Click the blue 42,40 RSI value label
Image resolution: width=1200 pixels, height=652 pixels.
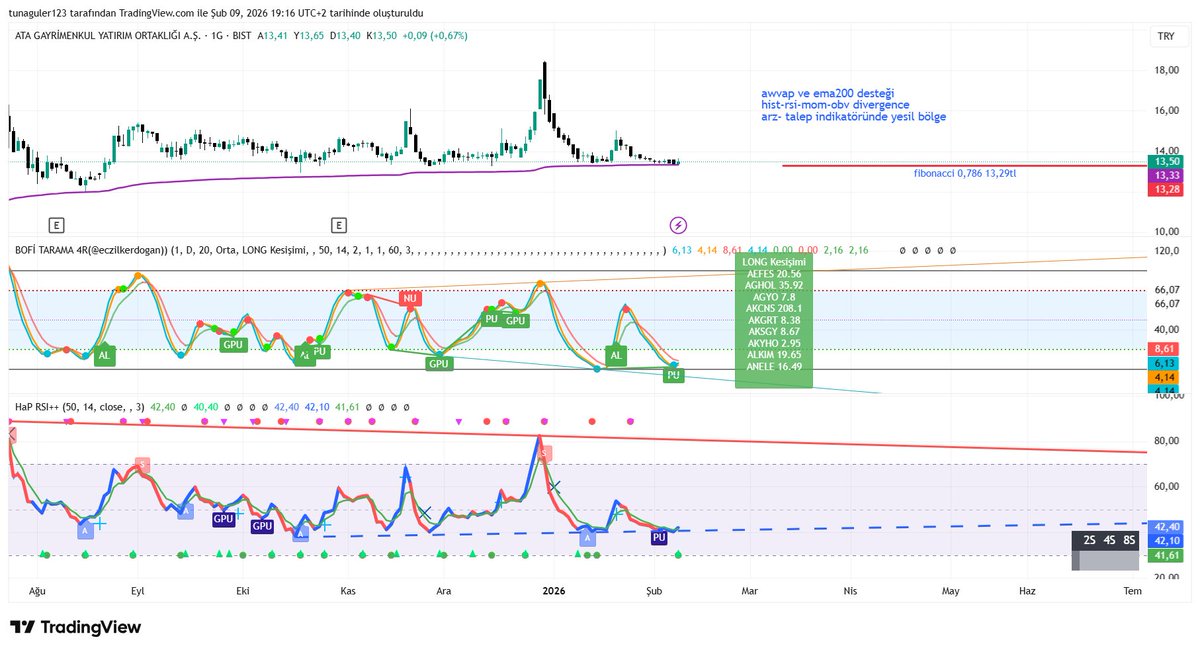click(1167, 526)
